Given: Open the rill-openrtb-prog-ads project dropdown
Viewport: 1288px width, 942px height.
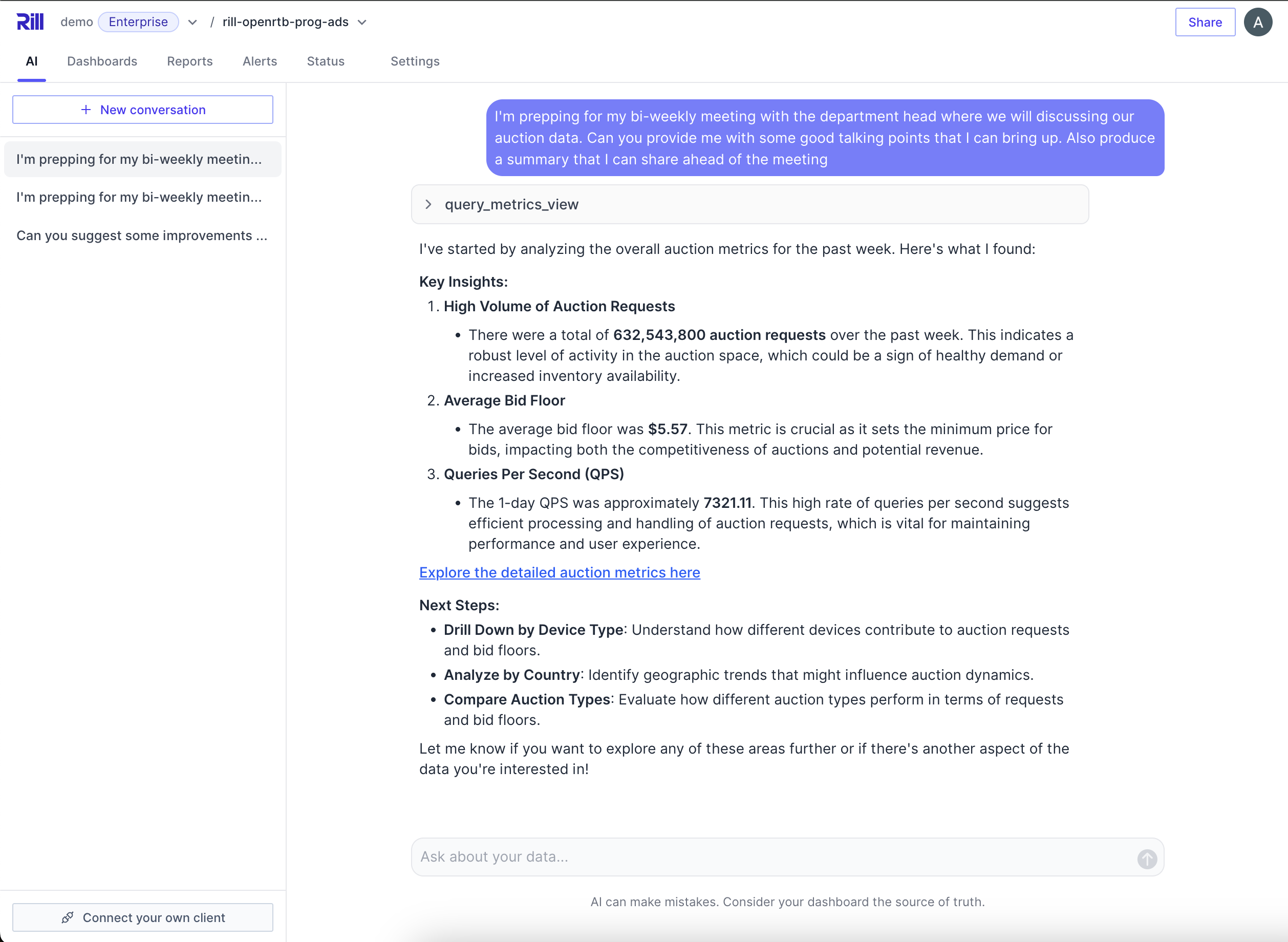Looking at the screenshot, I should pos(362,22).
